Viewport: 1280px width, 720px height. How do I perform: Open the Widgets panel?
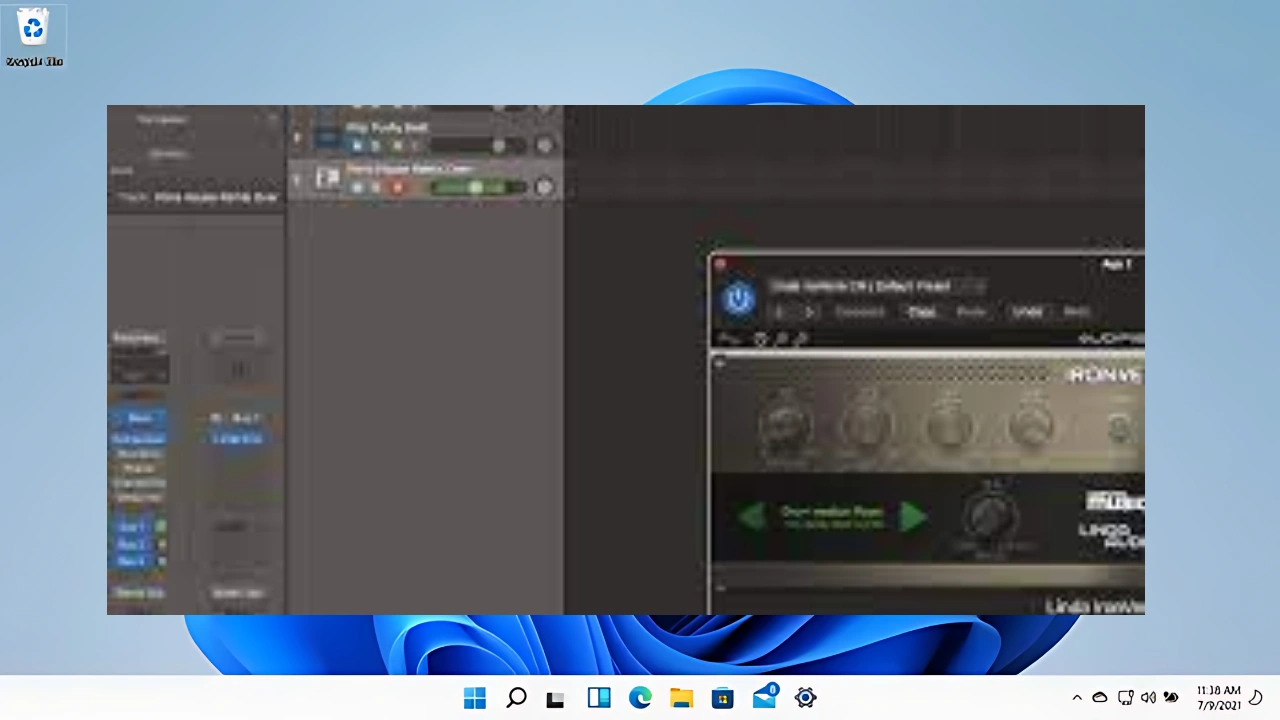pos(598,698)
